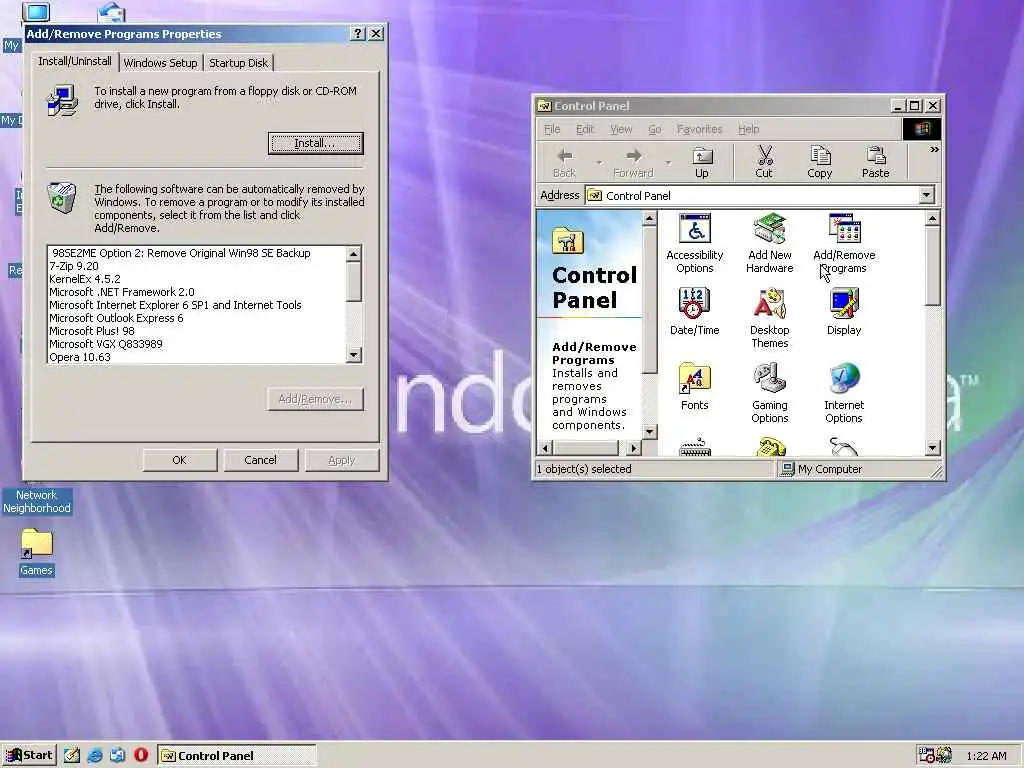
Task: Open the Games folder on desktop
Action: click(36, 552)
